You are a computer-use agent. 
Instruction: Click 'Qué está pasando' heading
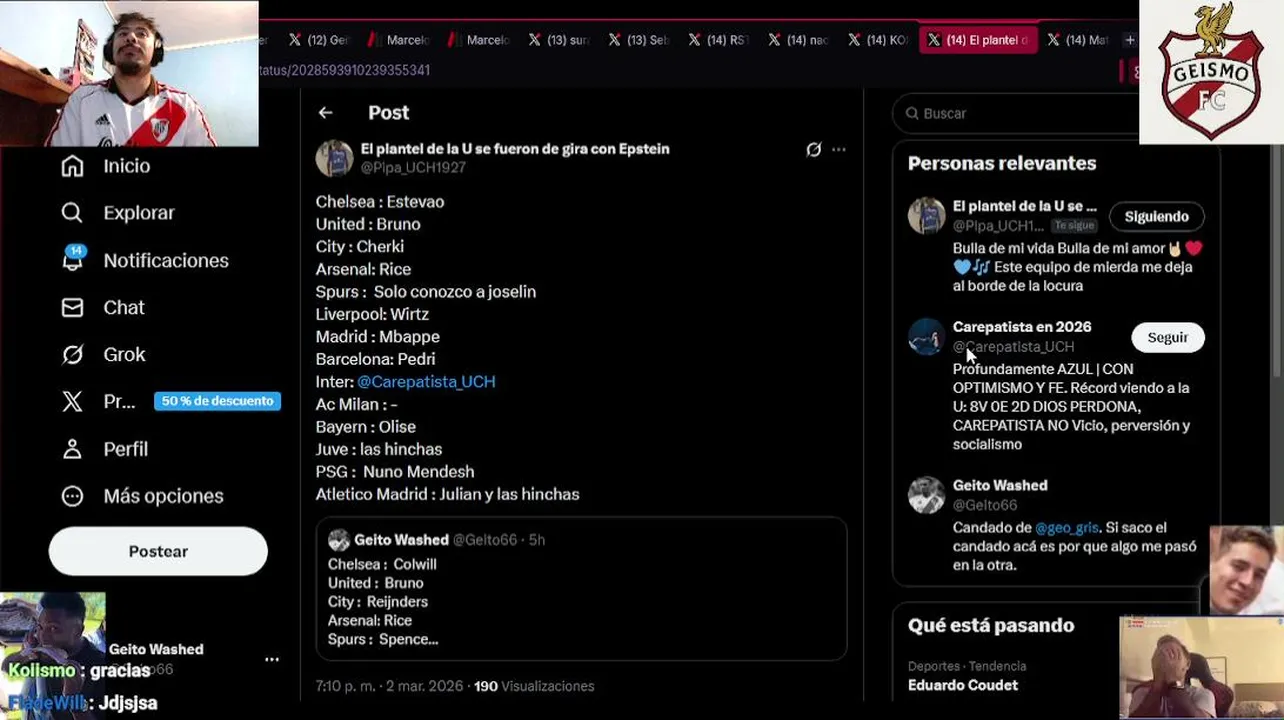pos(991,626)
